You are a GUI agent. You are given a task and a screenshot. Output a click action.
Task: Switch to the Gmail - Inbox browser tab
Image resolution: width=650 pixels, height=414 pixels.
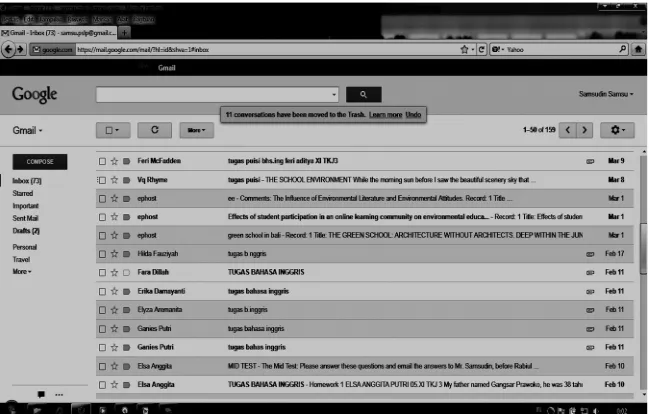point(59,32)
